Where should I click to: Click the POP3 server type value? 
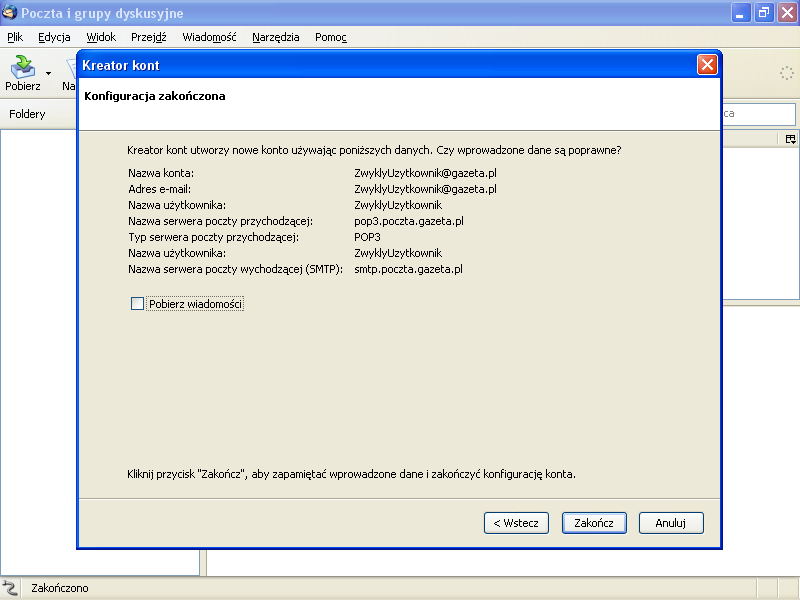pyautogui.click(x=367, y=237)
